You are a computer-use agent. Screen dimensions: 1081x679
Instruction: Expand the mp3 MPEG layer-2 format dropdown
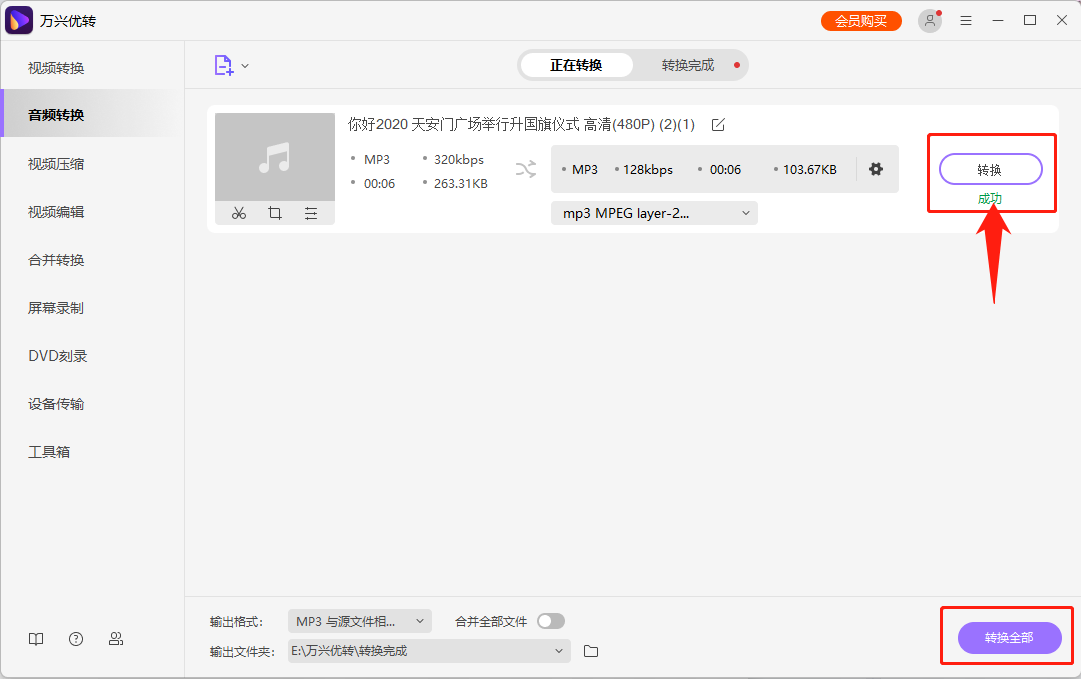click(653, 212)
